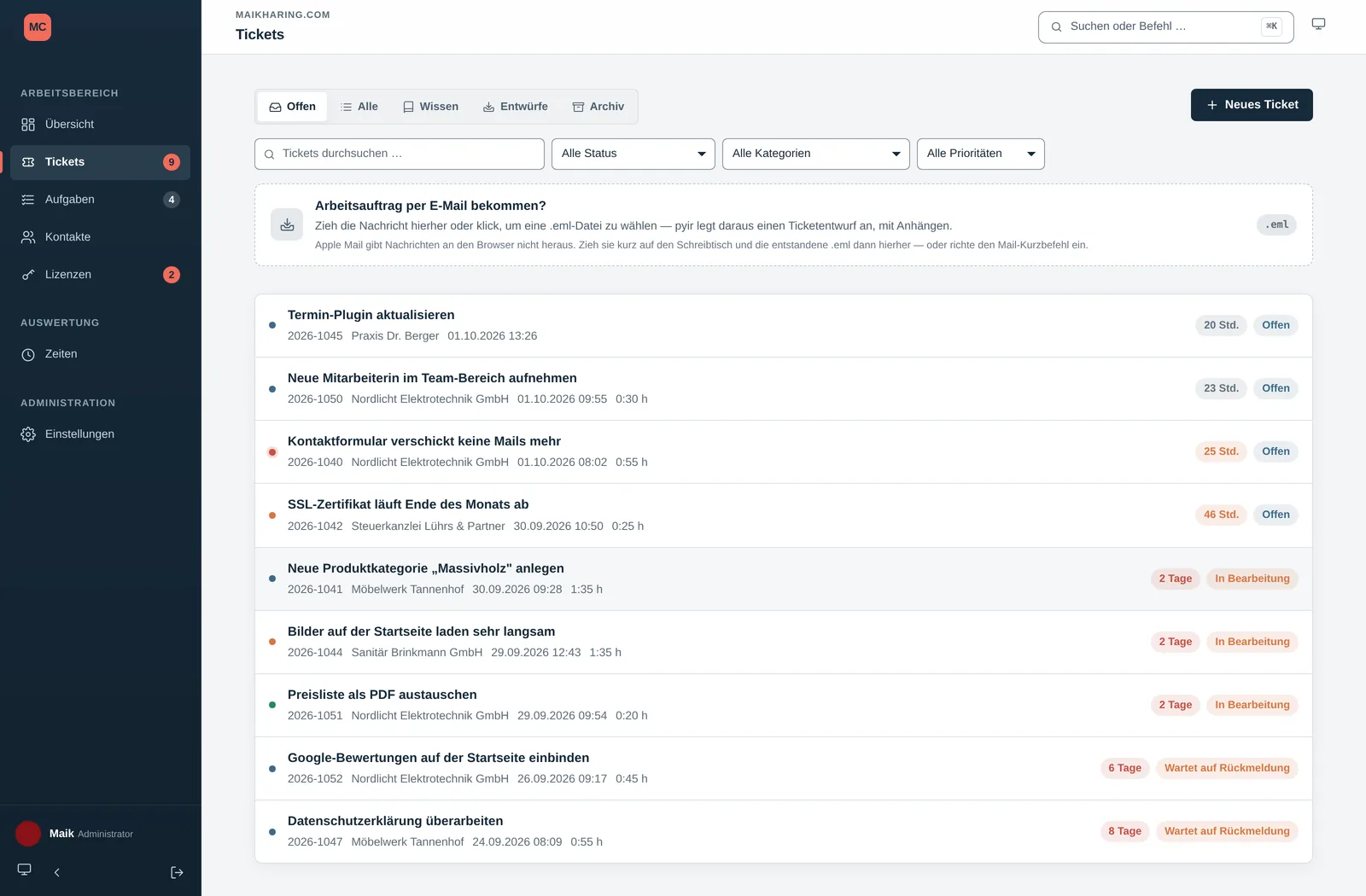Switch to the Archiv tab
Viewport: 1366px width, 896px height.
tap(598, 107)
